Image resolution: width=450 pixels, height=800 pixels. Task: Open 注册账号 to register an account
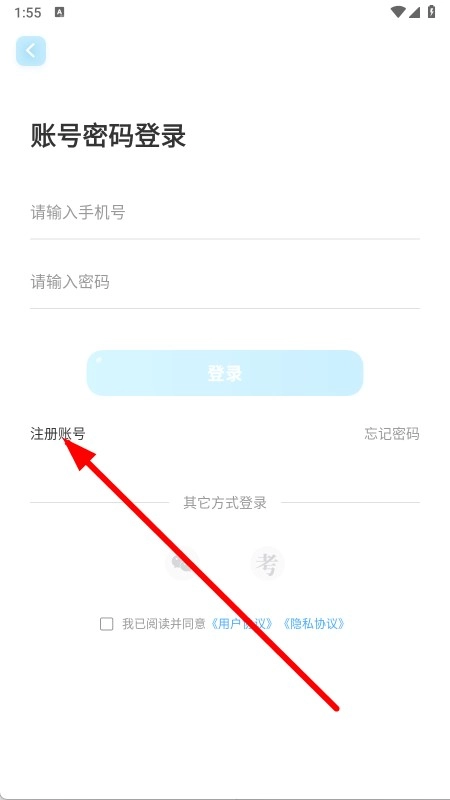coord(58,434)
